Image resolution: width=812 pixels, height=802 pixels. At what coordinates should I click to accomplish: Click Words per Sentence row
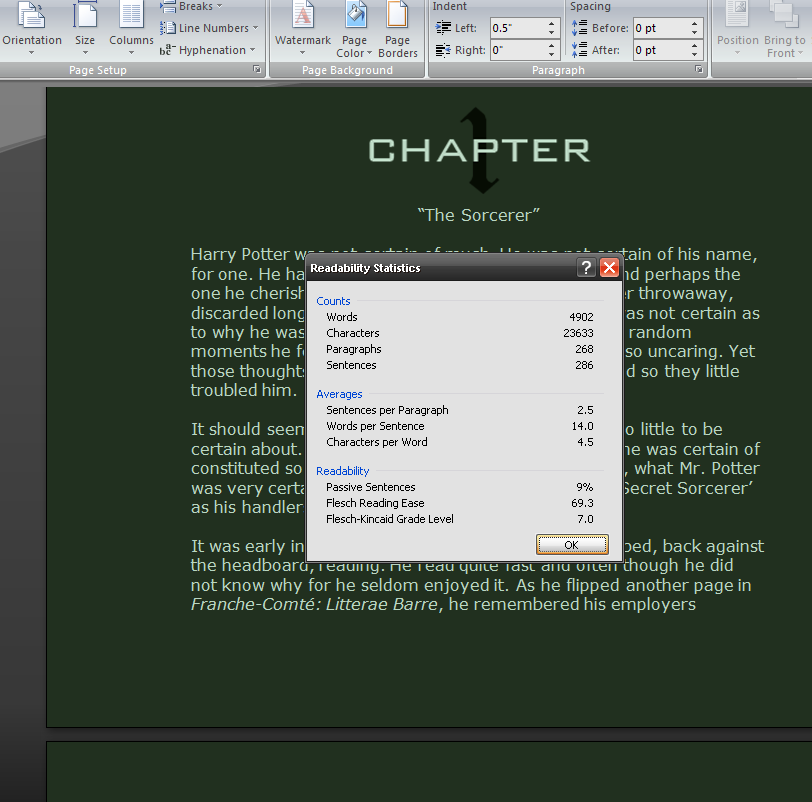click(x=459, y=426)
